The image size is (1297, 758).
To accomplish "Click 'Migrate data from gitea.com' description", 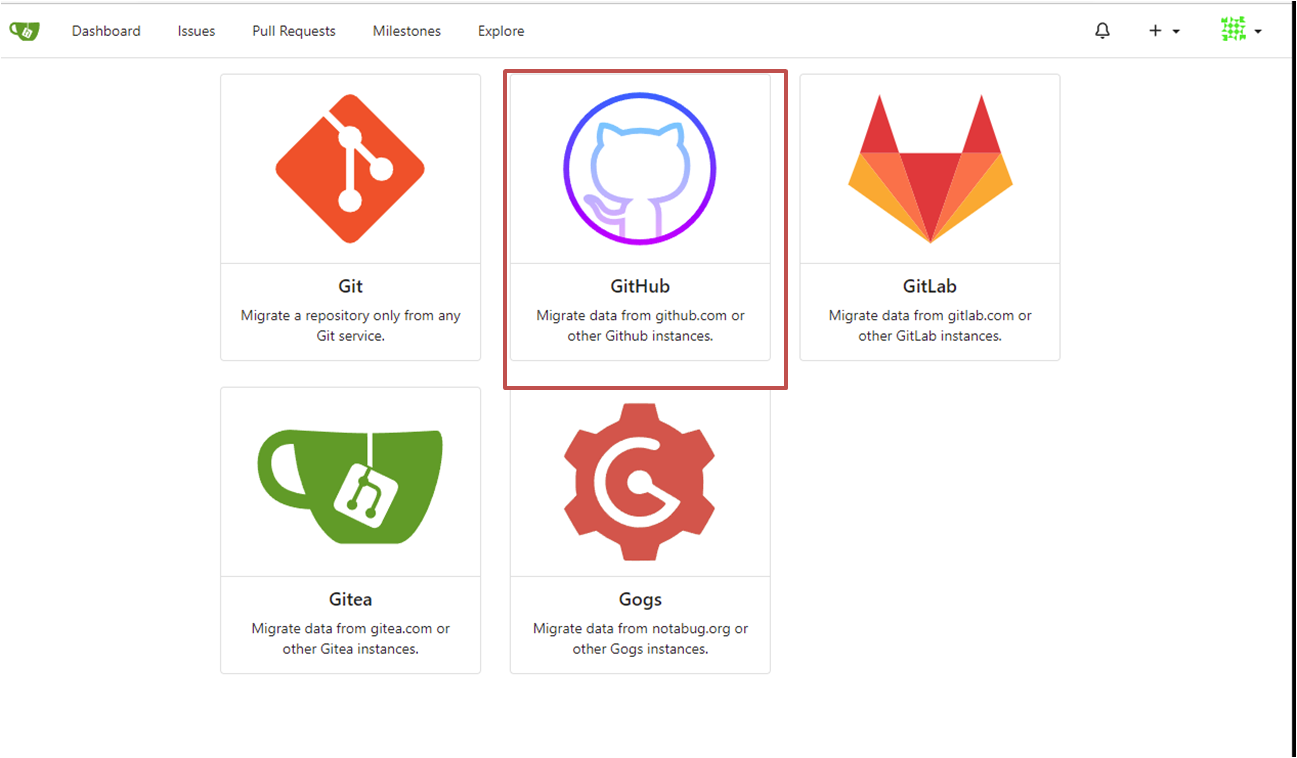I will point(350,639).
